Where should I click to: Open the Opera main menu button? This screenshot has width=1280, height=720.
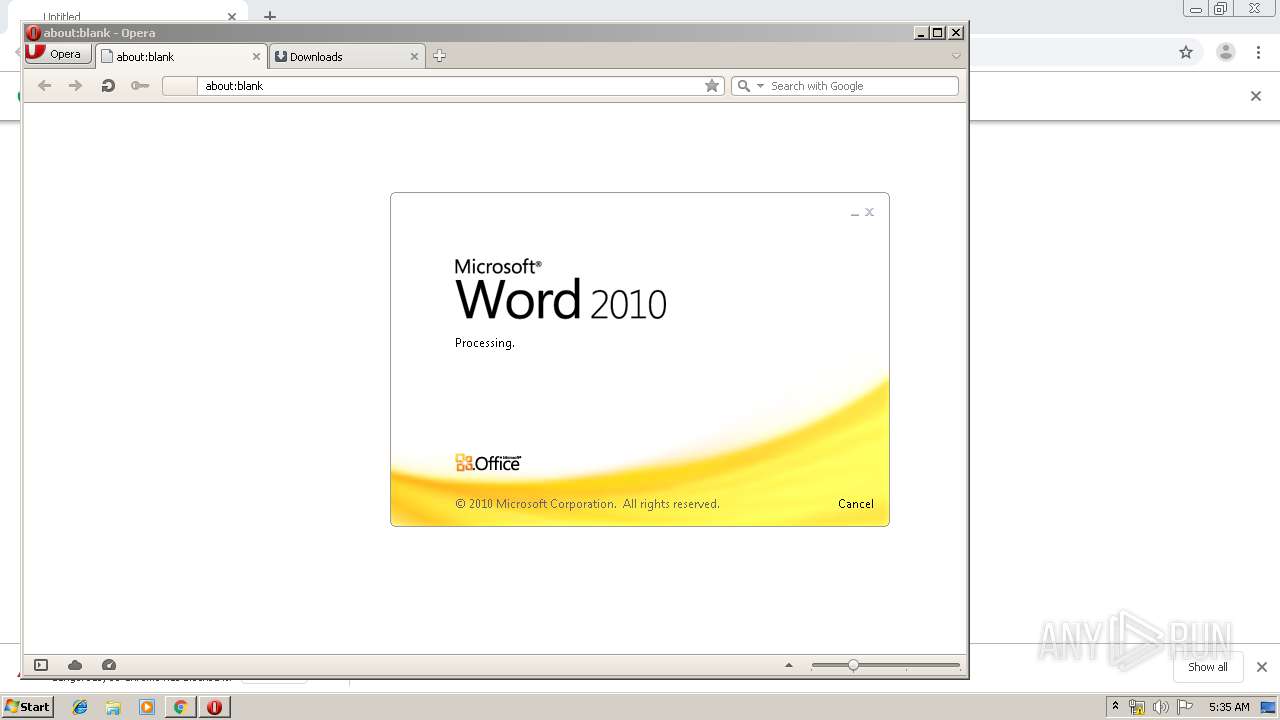pyautogui.click(x=59, y=54)
